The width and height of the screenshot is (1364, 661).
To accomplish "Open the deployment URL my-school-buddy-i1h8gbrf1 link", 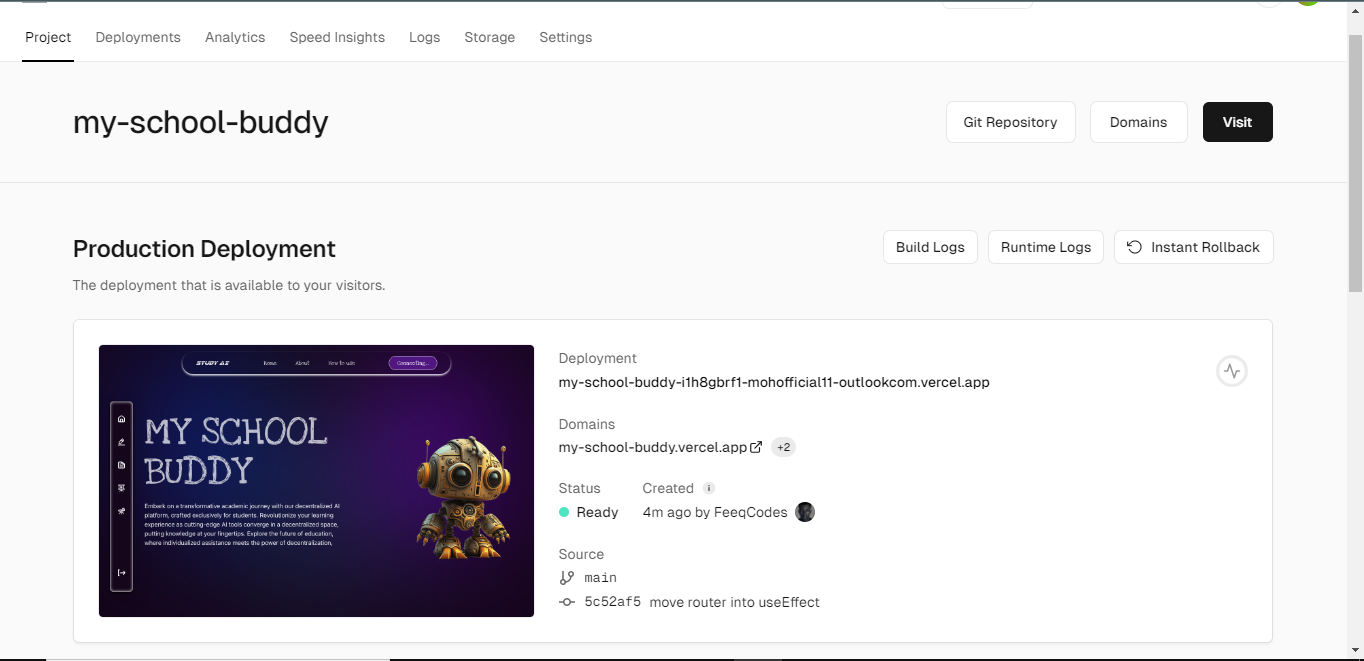I will point(774,382).
